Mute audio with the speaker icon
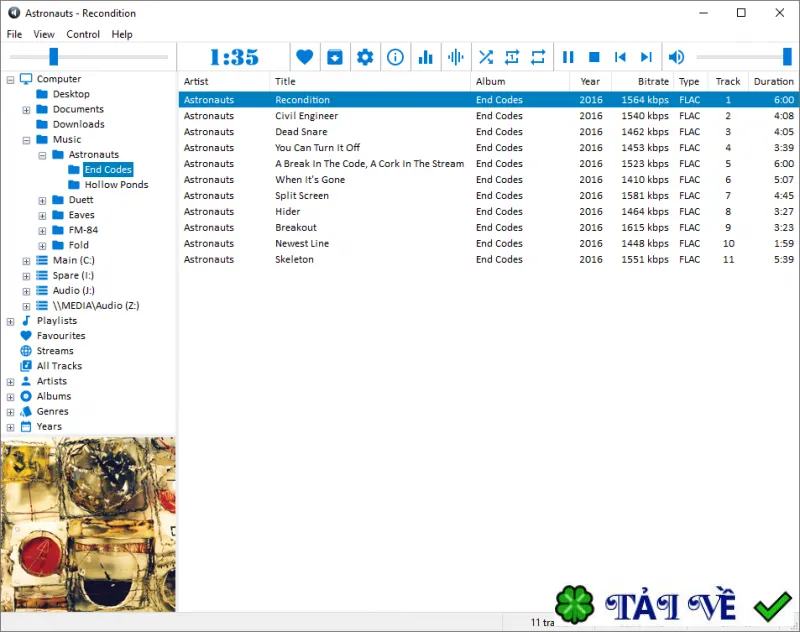This screenshot has height=632, width=800. click(677, 57)
